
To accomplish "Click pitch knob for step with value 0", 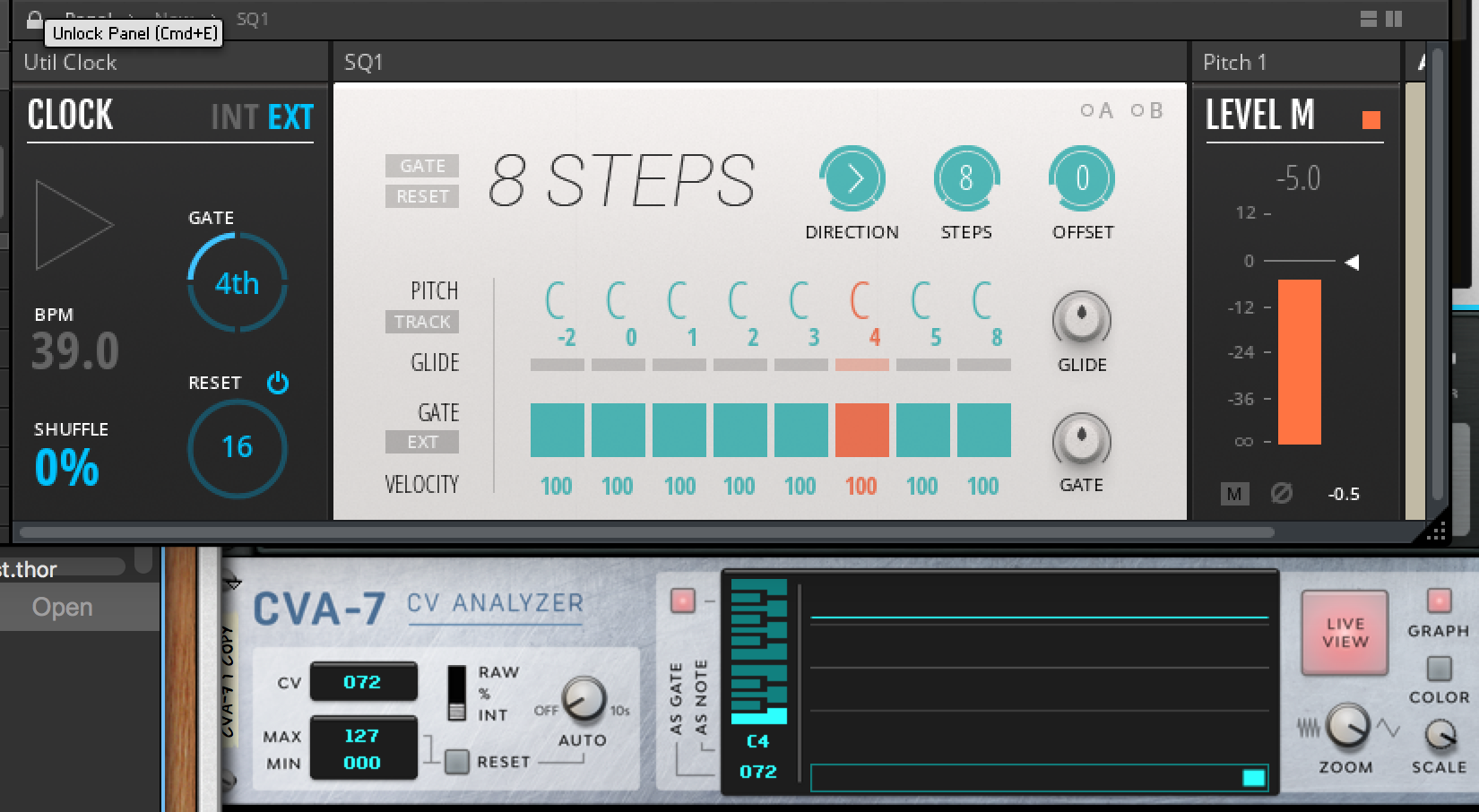I will point(618,300).
